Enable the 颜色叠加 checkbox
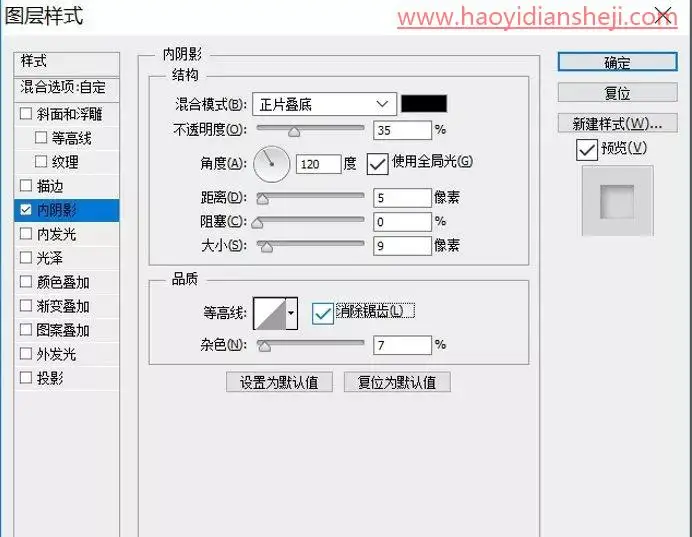692x537 pixels. 26,282
